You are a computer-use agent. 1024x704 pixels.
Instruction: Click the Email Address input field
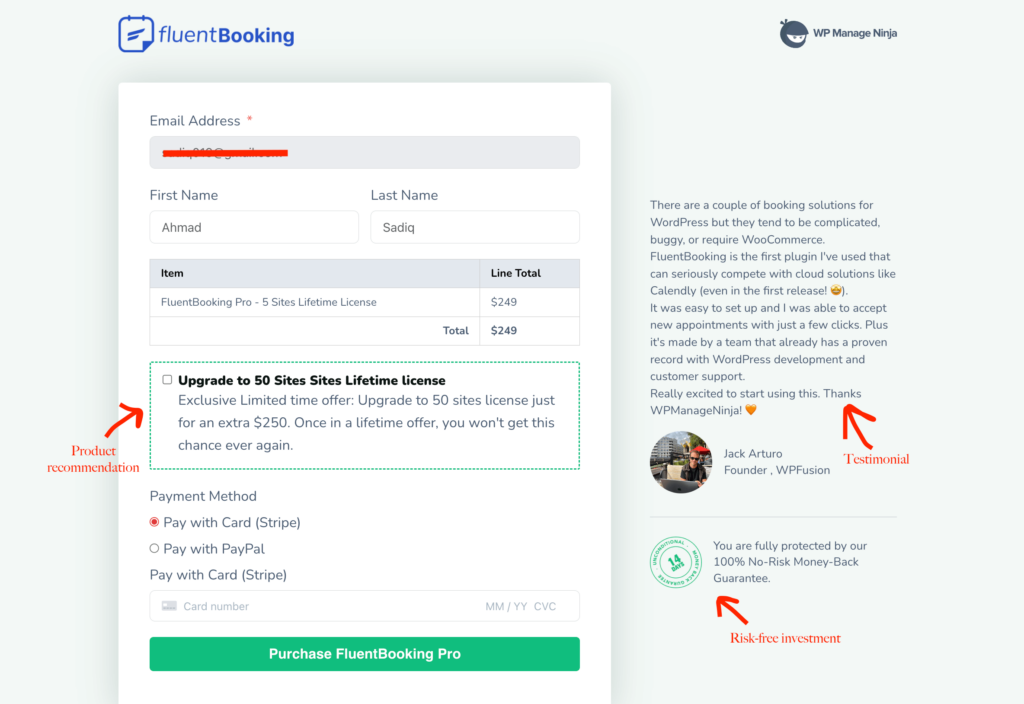[364, 152]
